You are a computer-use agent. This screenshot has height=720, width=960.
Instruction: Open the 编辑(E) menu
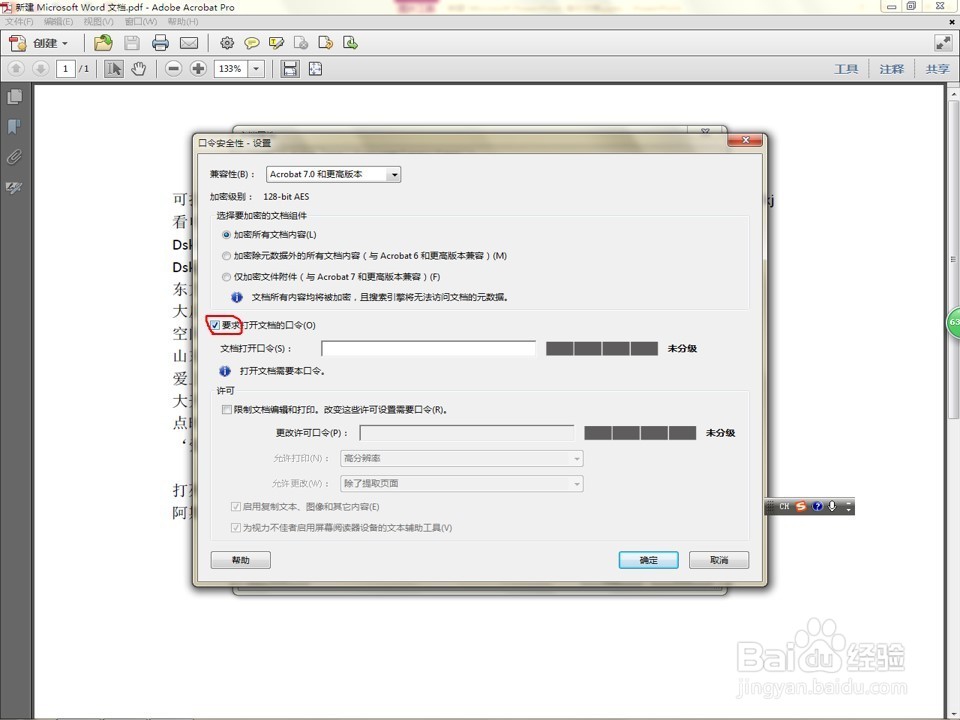click(x=58, y=21)
